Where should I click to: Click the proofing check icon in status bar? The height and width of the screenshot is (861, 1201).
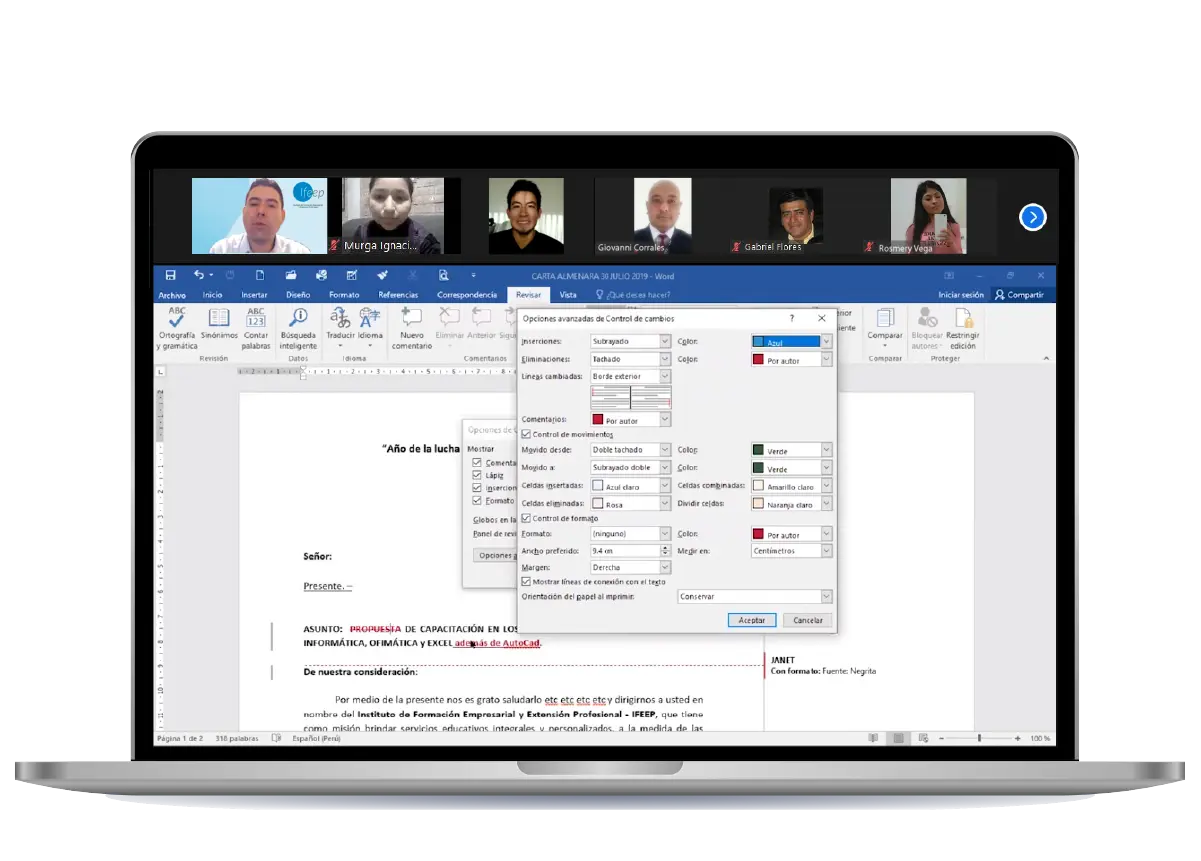click(x=276, y=738)
